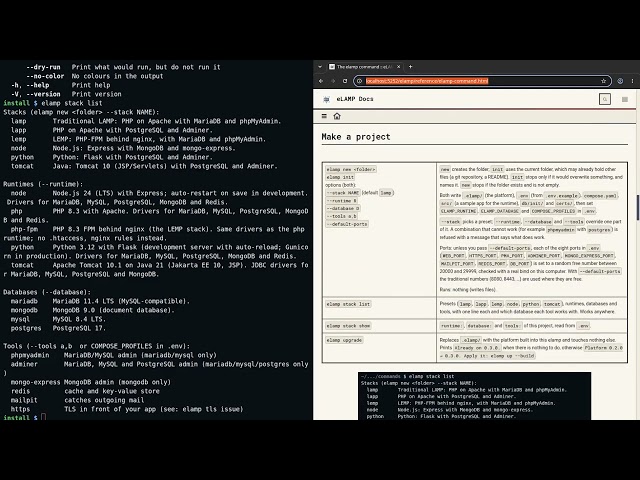Image resolution: width=640 pixels, height=480 pixels.
Task: Click the eLAMP Docs logo icon
Action: point(326,99)
